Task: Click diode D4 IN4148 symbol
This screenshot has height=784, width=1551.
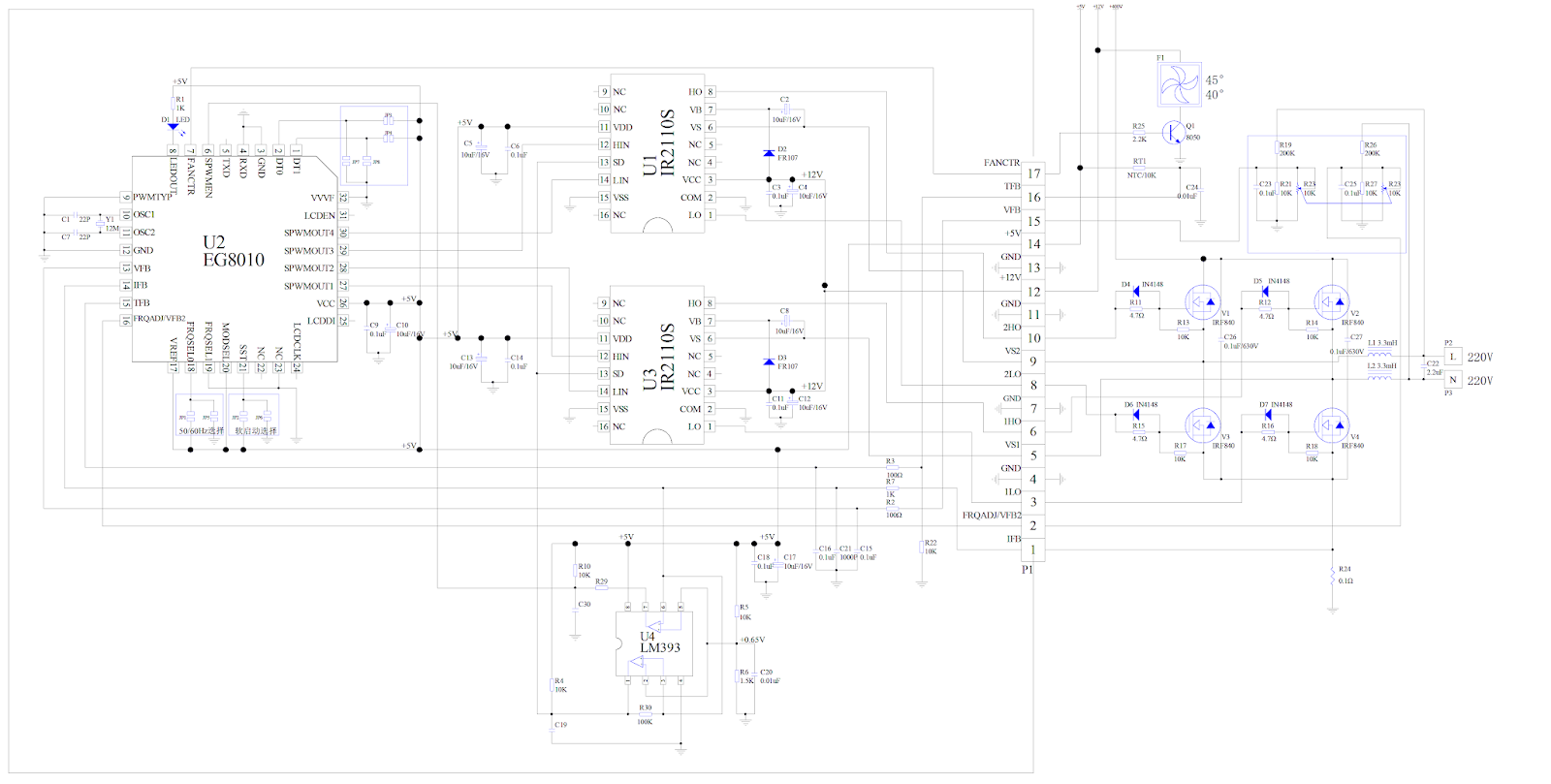Action: tap(1136, 291)
